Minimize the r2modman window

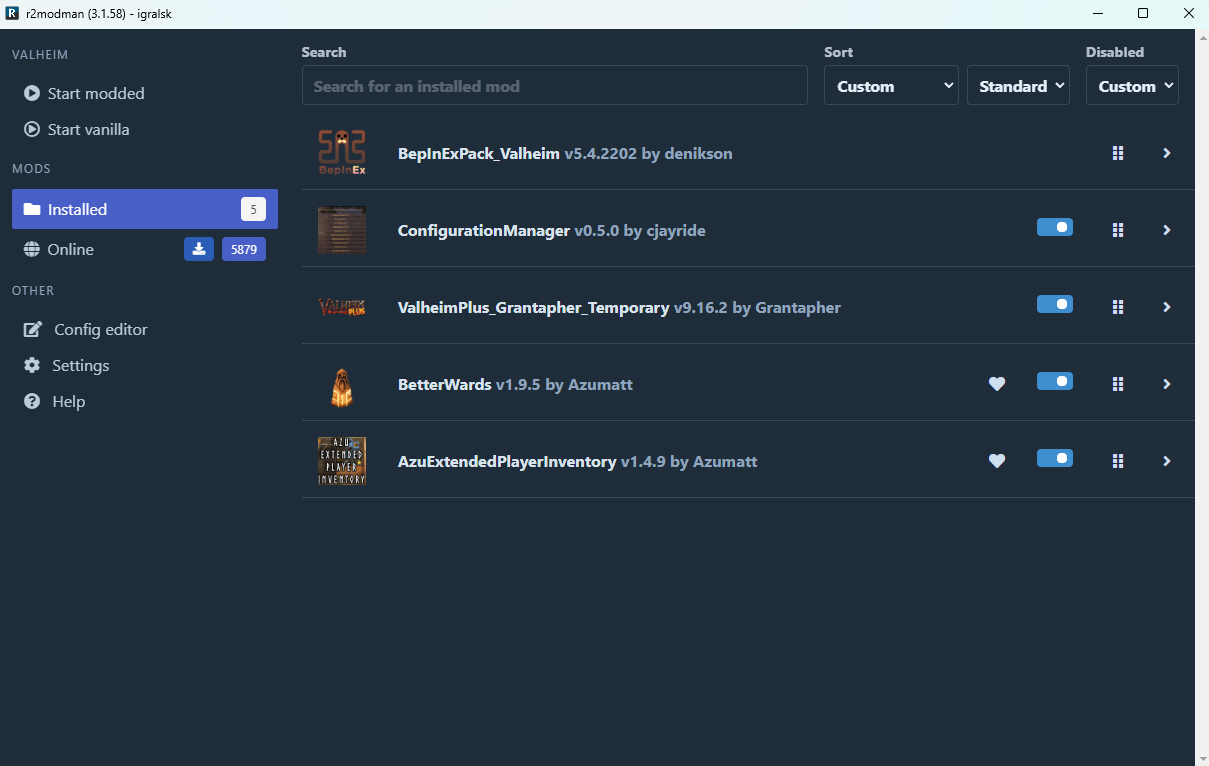(1097, 14)
